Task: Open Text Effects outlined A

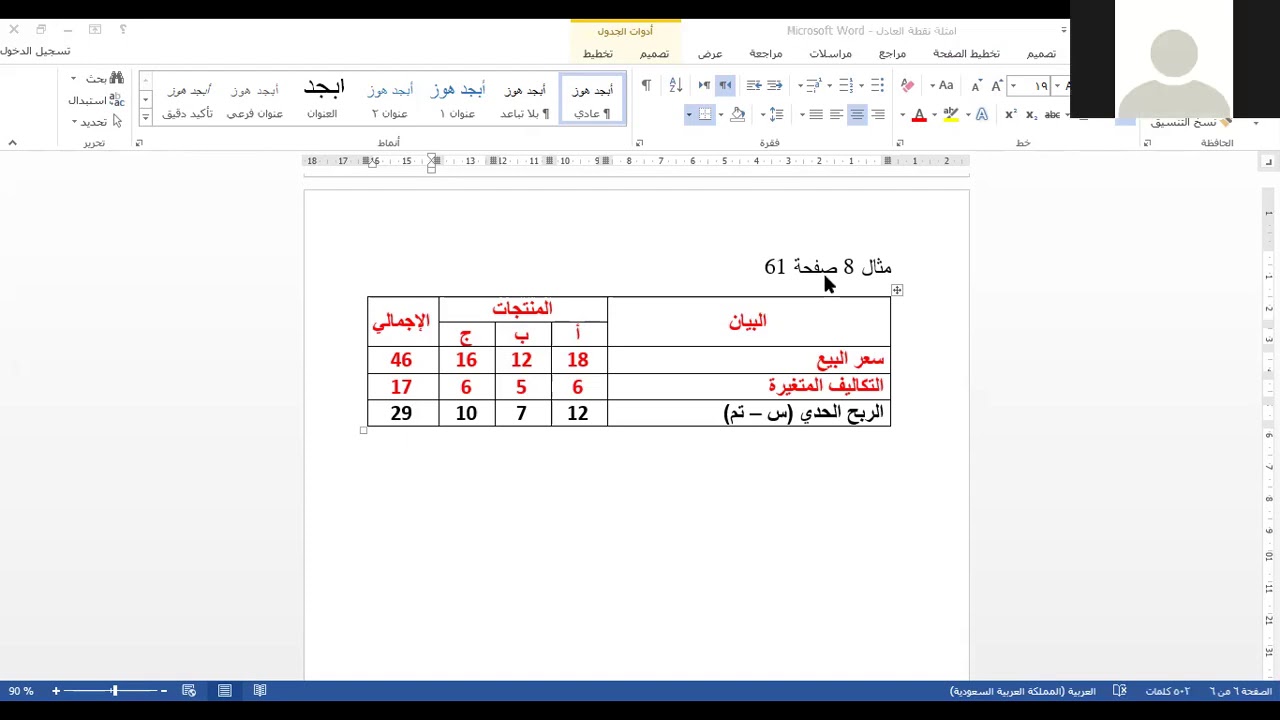Action: (x=982, y=115)
